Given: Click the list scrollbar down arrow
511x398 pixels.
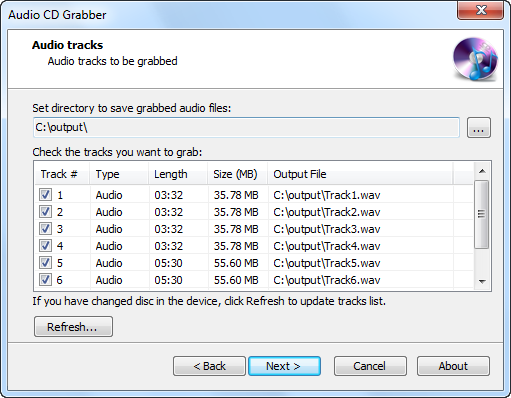Looking at the screenshot, I should click(x=482, y=281).
